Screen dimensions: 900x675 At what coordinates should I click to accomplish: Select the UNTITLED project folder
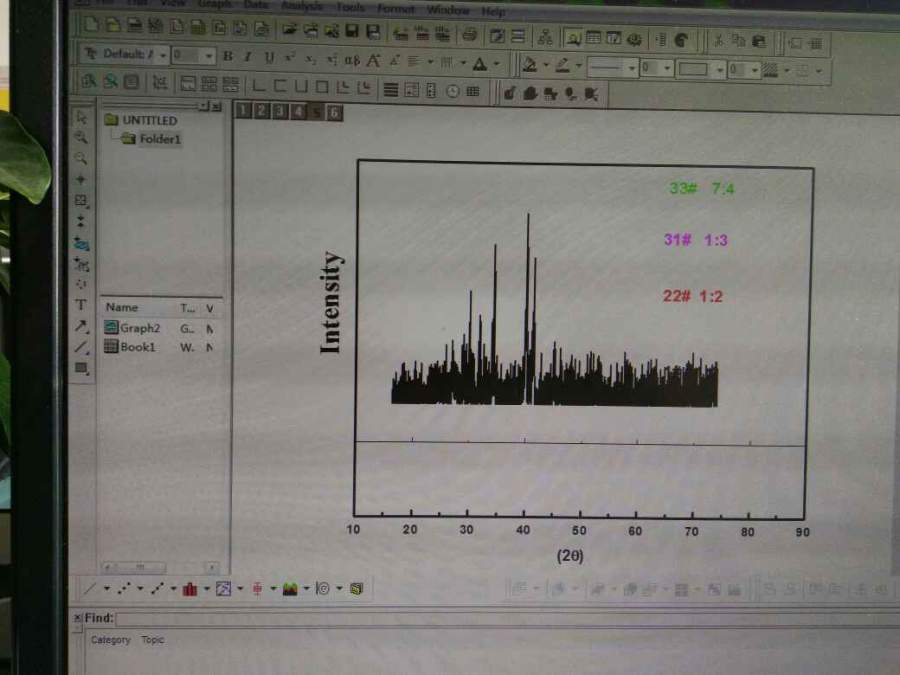(141, 120)
